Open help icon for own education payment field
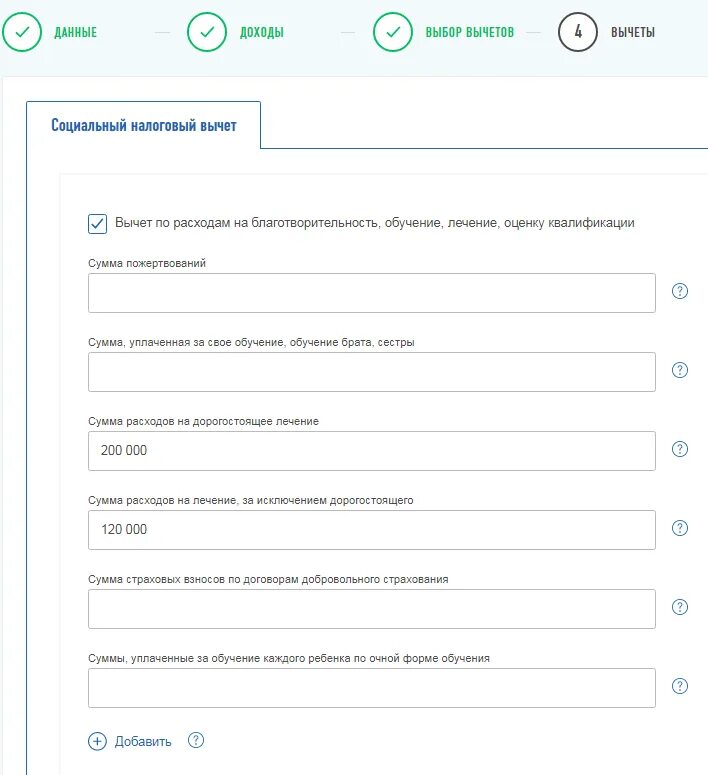The width and height of the screenshot is (708, 775). [x=680, y=370]
